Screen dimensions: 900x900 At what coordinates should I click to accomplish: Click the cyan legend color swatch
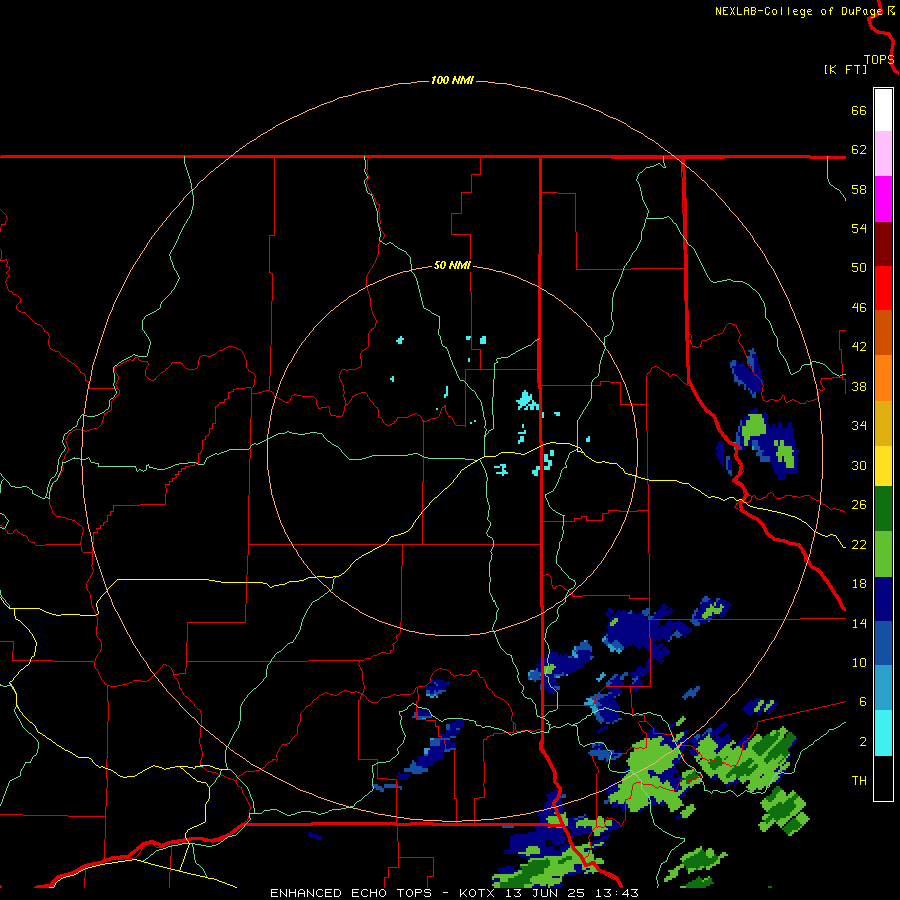click(x=883, y=733)
